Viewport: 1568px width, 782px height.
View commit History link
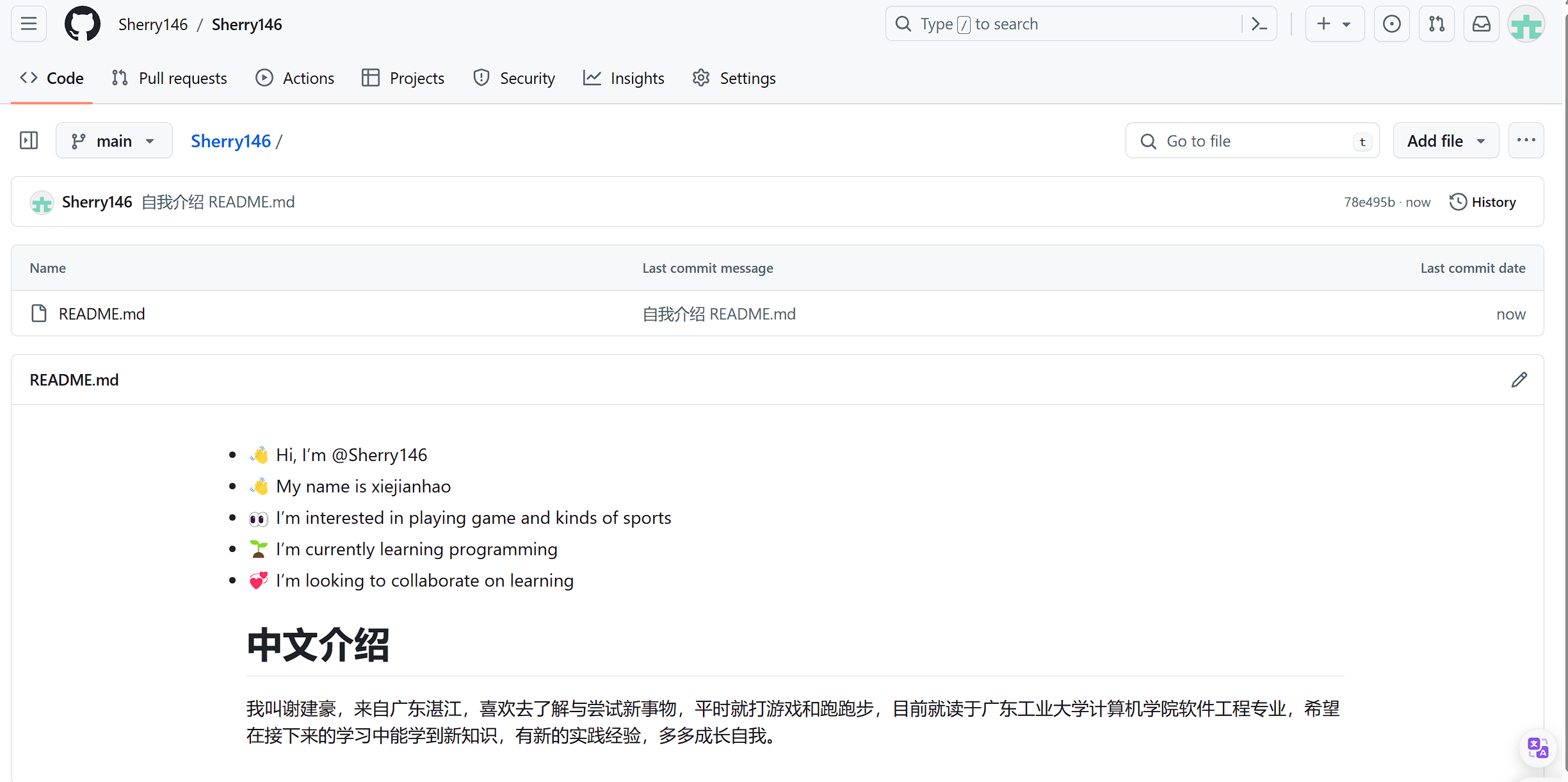pos(1483,202)
